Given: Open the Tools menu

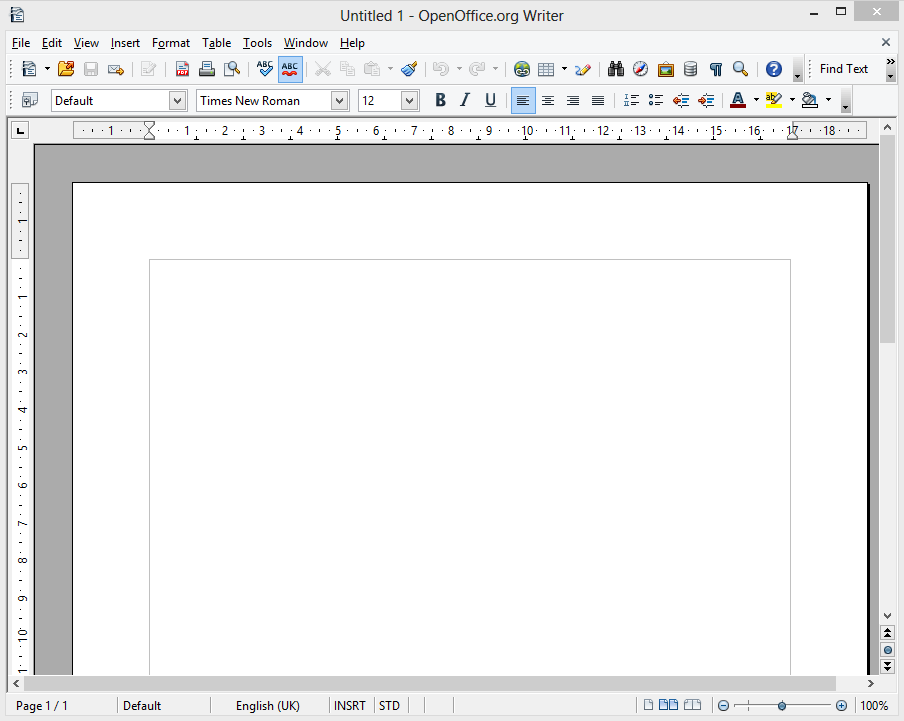Looking at the screenshot, I should [257, 43].
